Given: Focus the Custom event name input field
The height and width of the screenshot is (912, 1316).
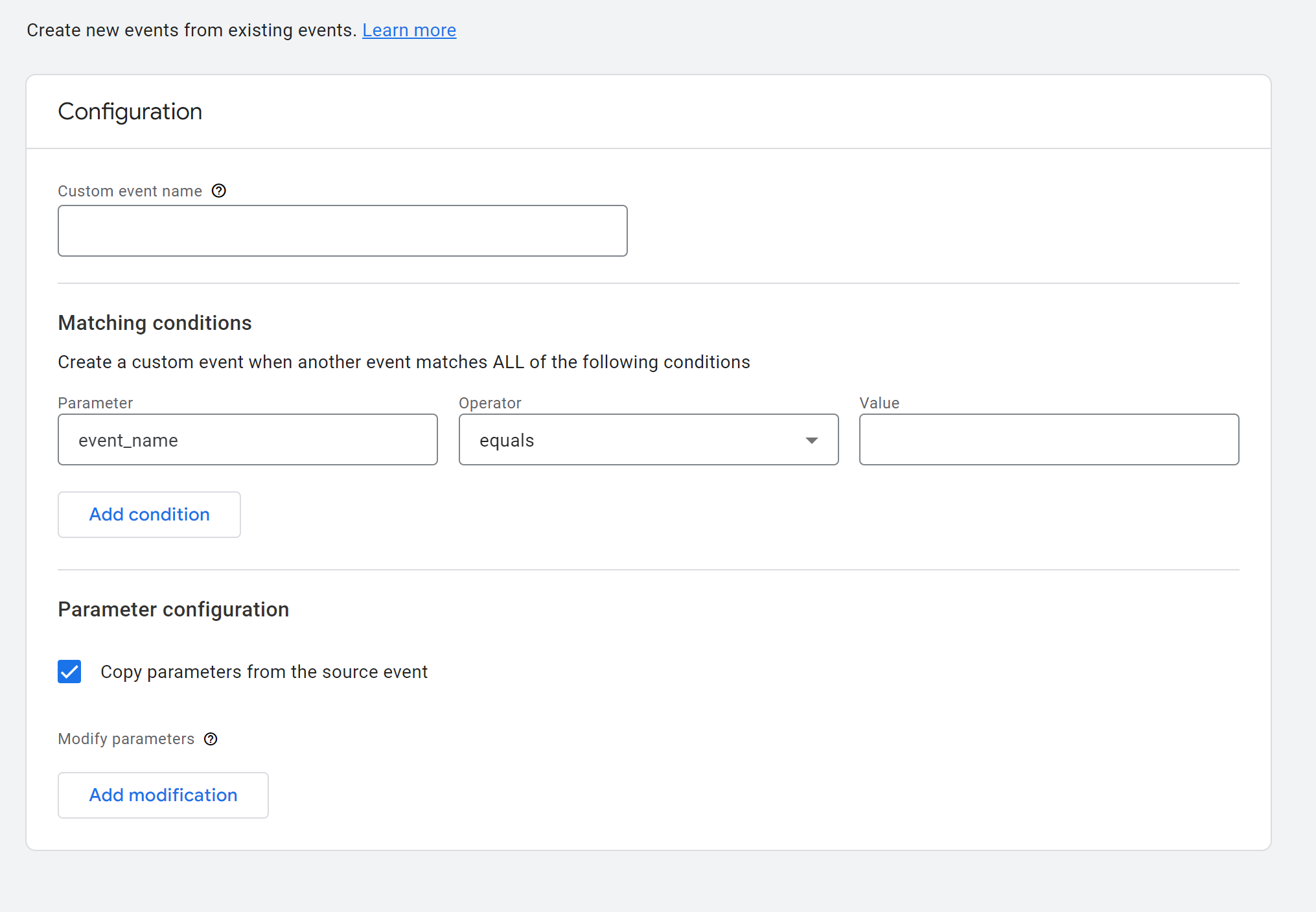Looking at the screenshot, I should tap(342, 231).
